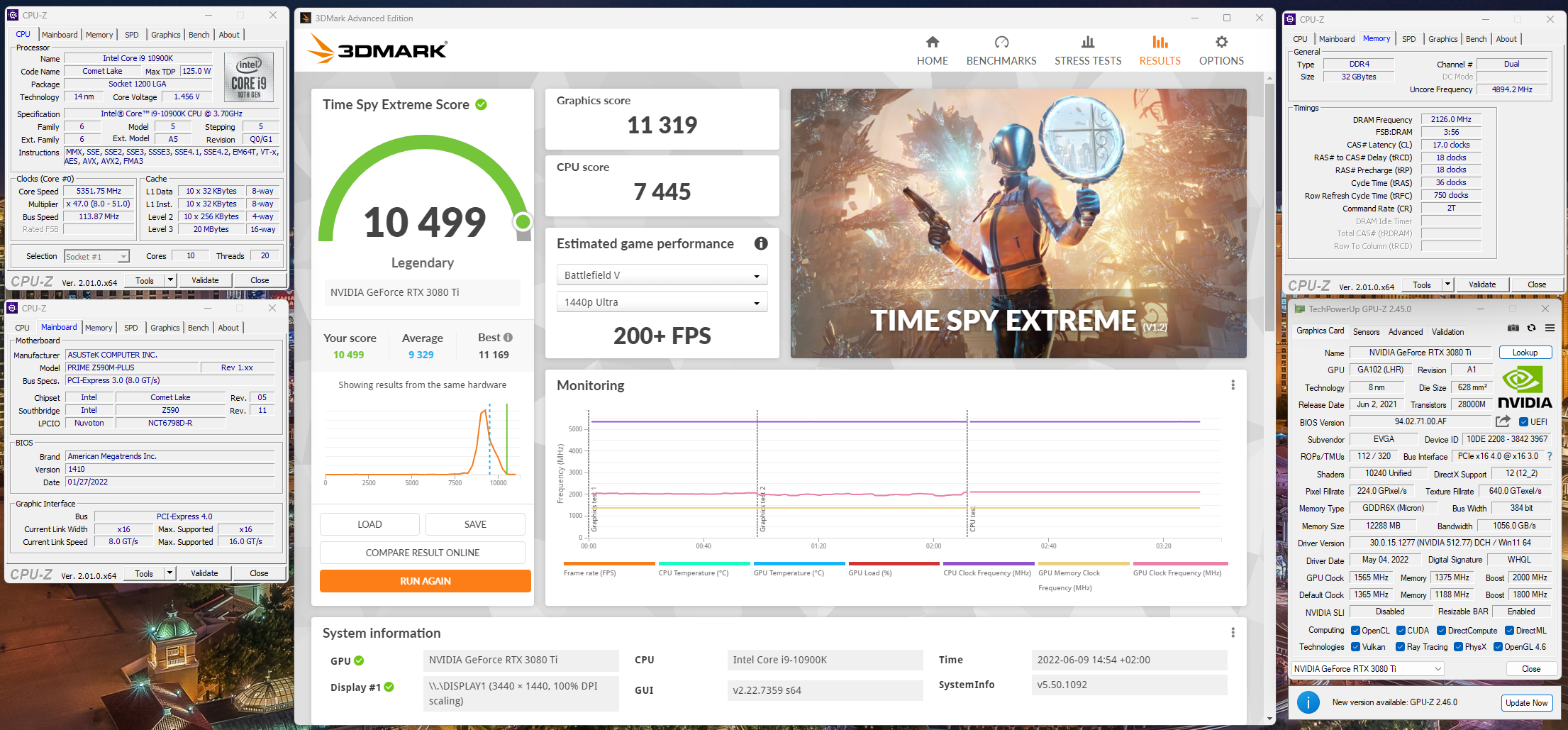
Task: Open the GPU selector dropdown in GPU-Z
Action: coord(1368,669)
